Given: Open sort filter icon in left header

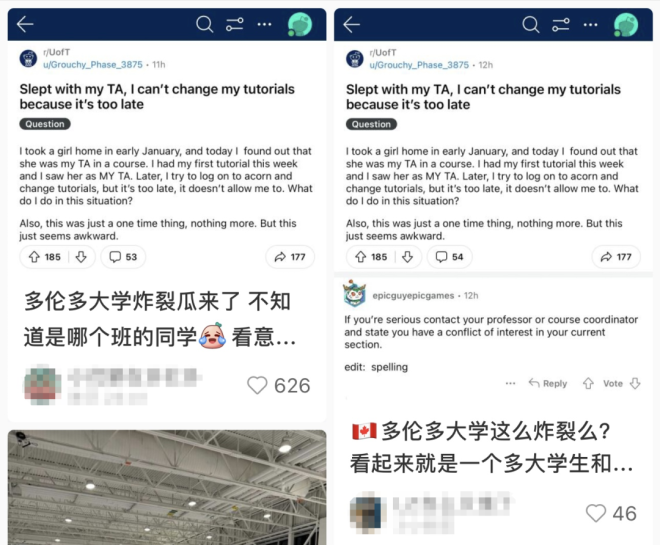Looking at the screenshot, I should coord(234,24).
